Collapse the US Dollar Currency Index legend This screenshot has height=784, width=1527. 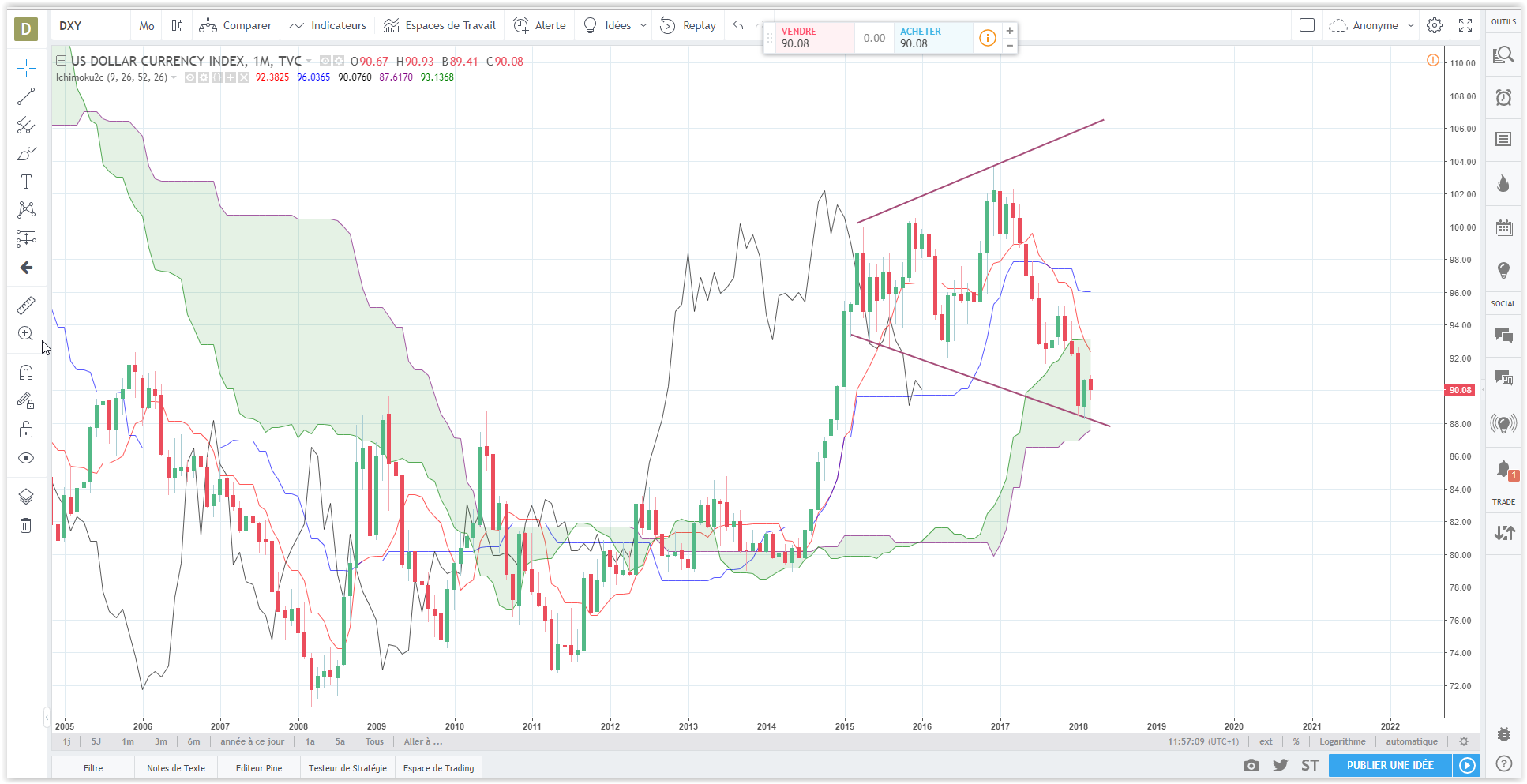(x=61, y=61)
